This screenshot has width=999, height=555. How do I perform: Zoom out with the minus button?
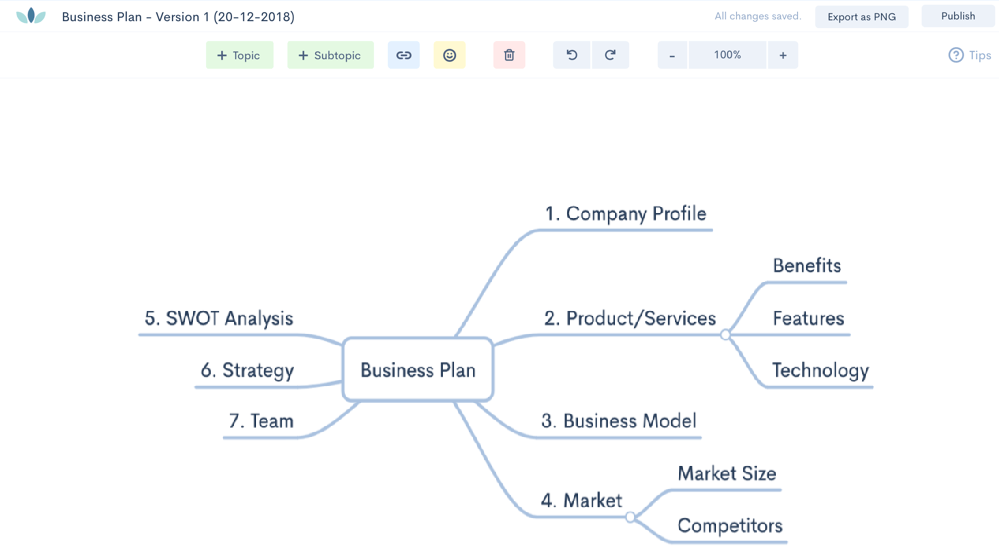tap(672, 56)
